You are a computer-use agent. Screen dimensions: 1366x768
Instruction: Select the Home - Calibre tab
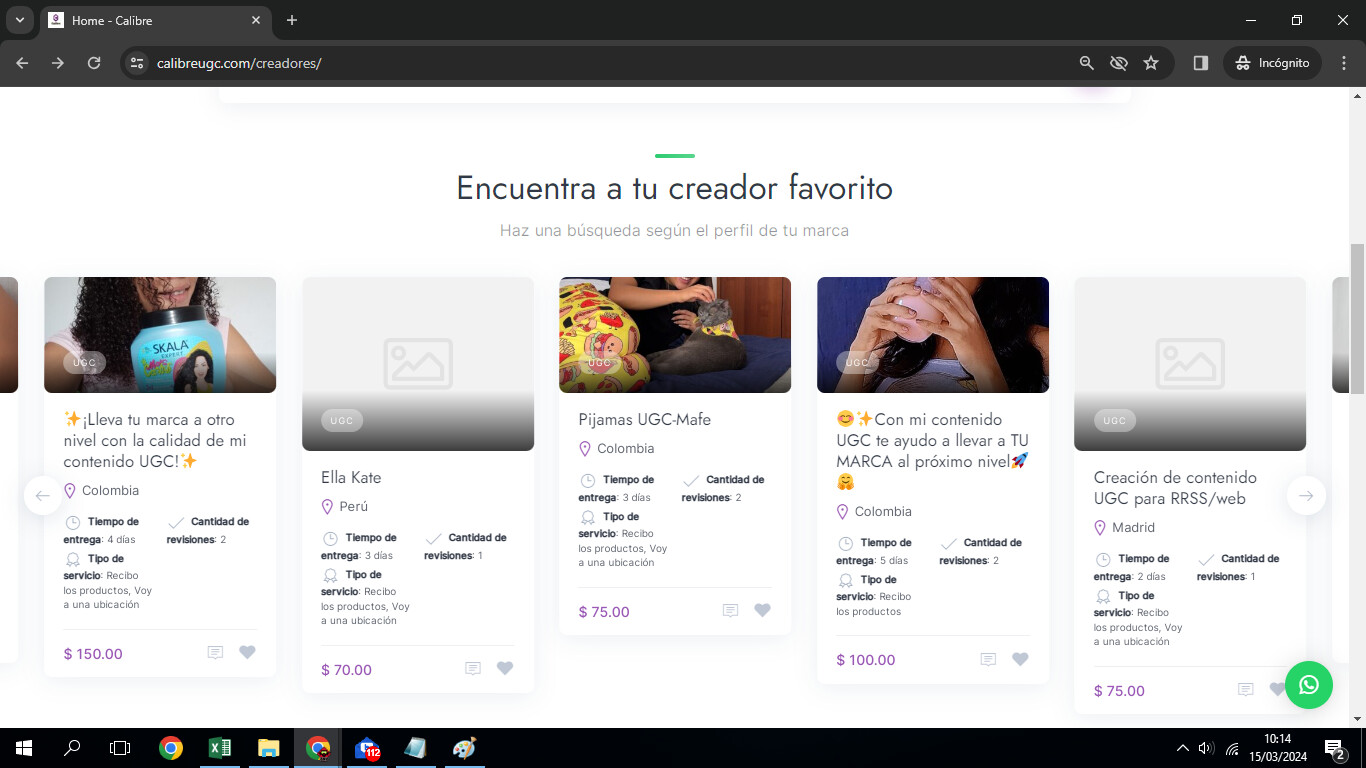[x=155, y=20]
